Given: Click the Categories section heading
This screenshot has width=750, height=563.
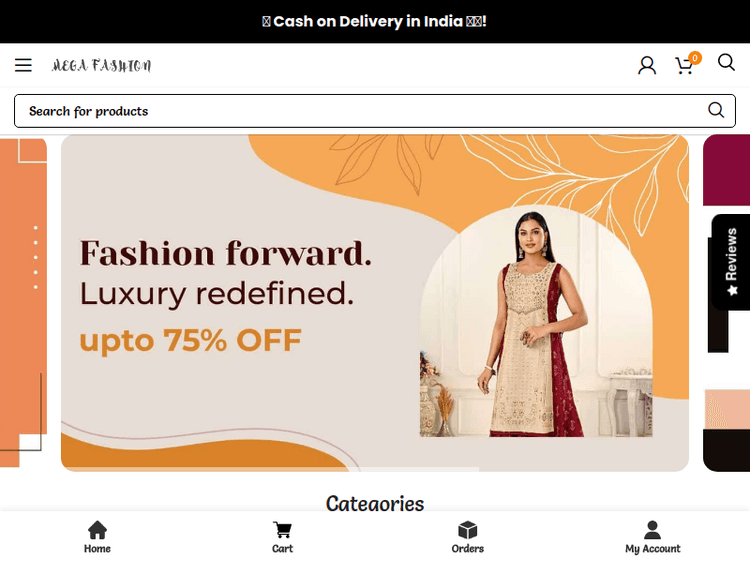Looking at the screenshot, I should (x=375, y=504).
